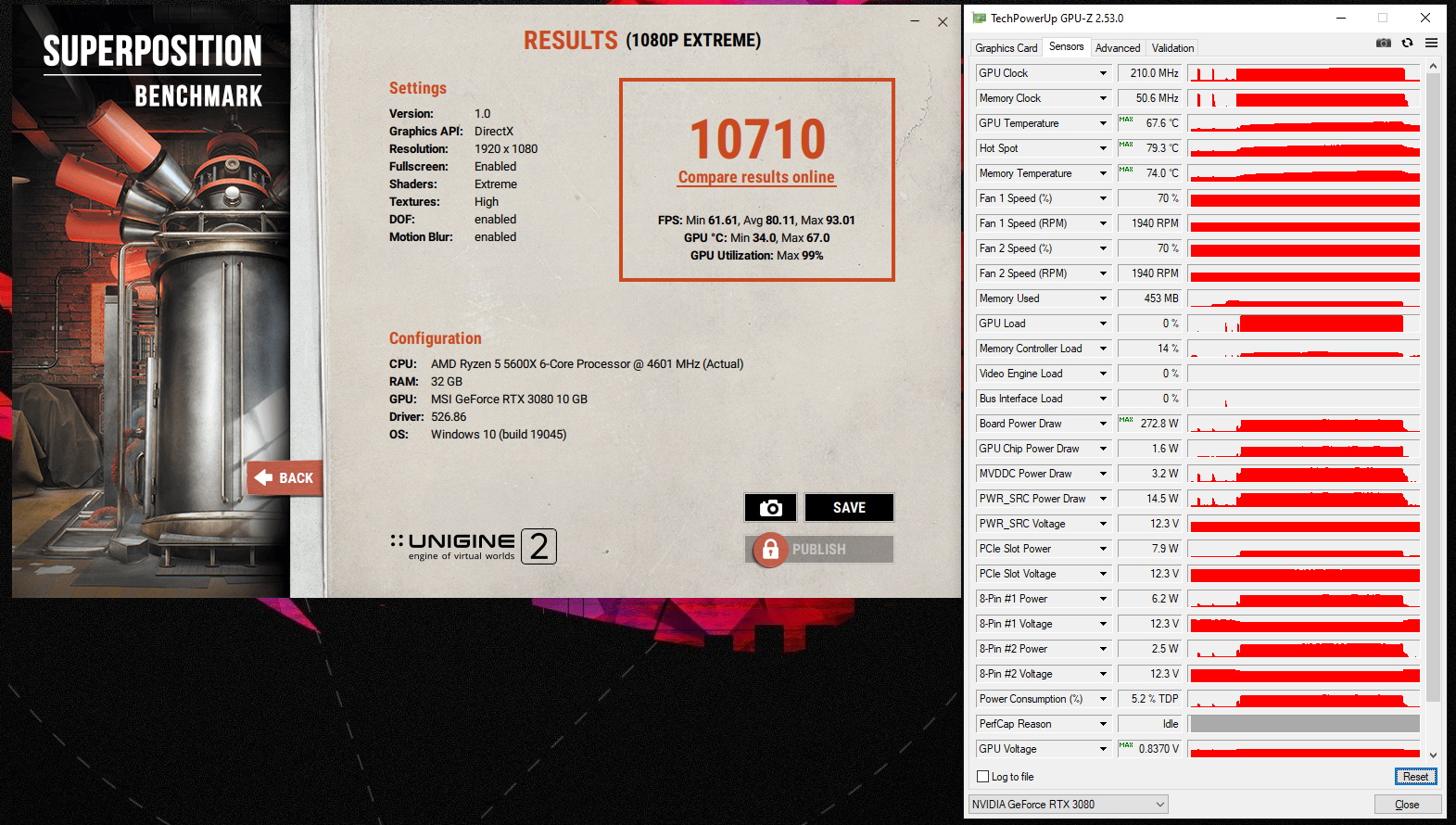Click the GPU Temperature 67.6 °C value
Viewport: 1456px width, 825px height.
point(1149,123)
